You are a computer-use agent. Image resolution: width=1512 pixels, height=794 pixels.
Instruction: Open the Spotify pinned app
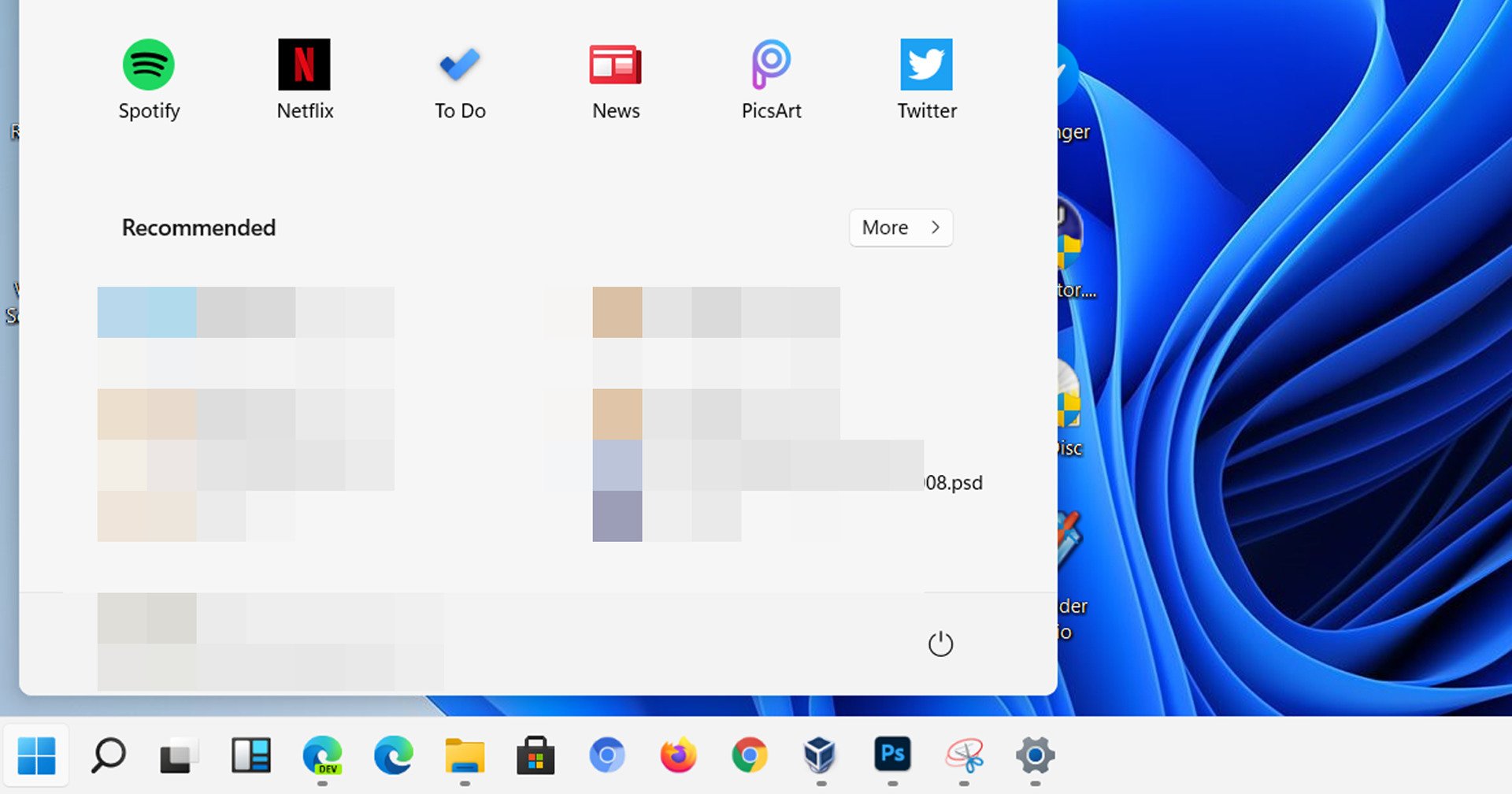click(149, 80)
